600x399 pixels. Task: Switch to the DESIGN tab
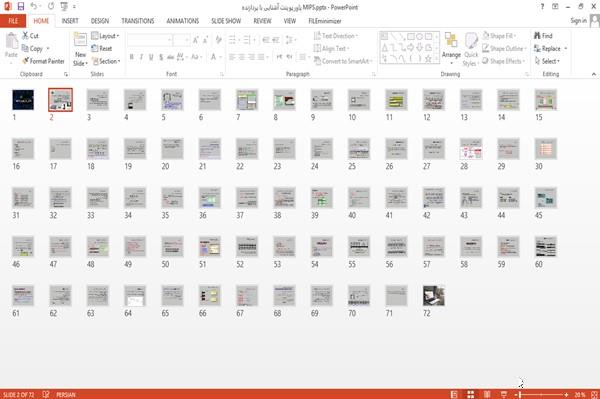point(100,21)
